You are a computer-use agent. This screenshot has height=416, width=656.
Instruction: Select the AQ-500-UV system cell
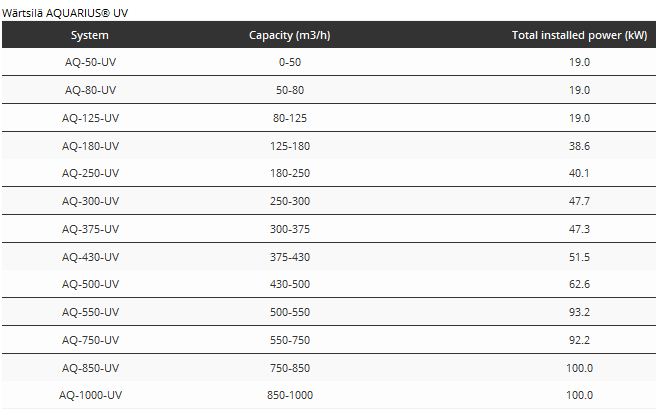[x=90, y=284]
